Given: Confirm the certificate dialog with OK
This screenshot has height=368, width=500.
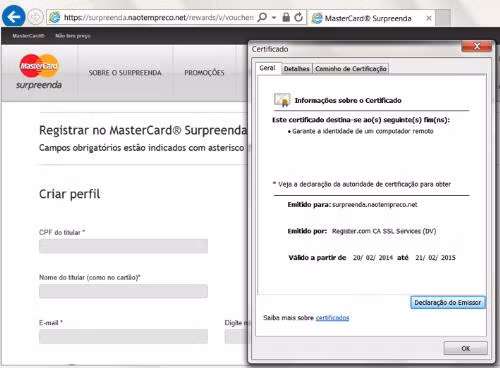Looking at the screenshot, I should (465, 348).
